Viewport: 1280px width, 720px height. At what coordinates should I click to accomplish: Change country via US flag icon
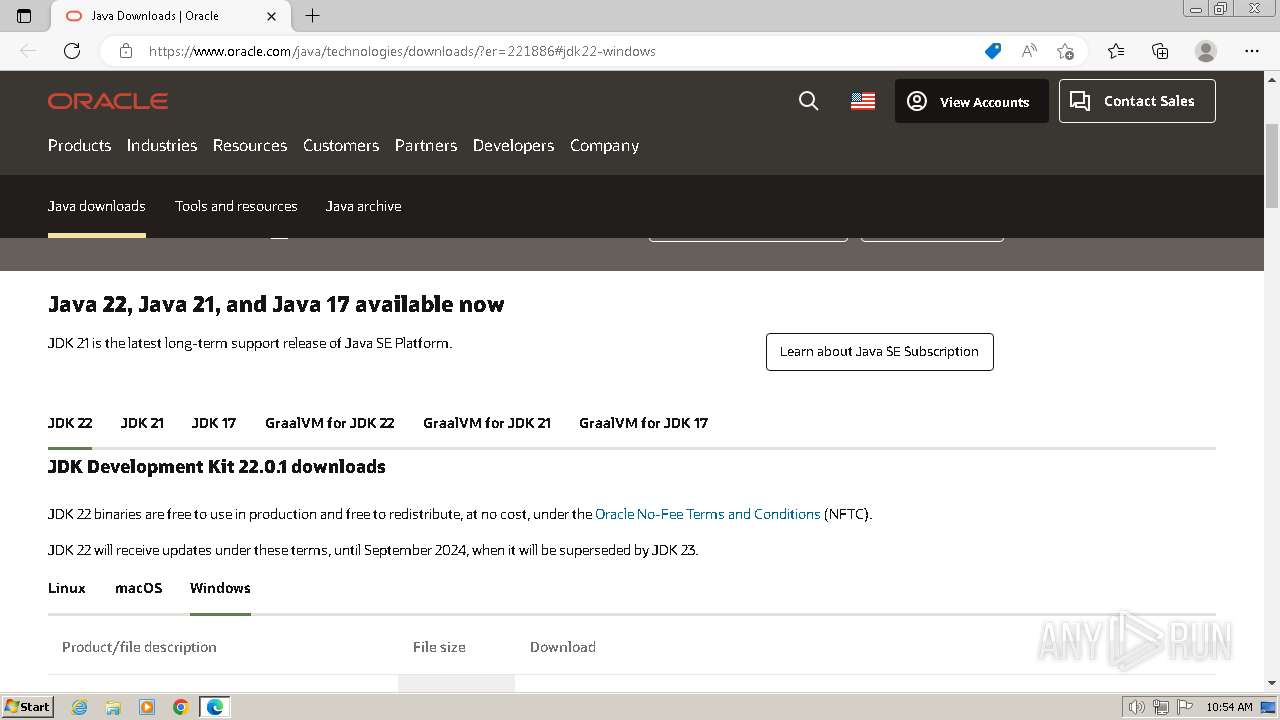click(x=863, y=101)
